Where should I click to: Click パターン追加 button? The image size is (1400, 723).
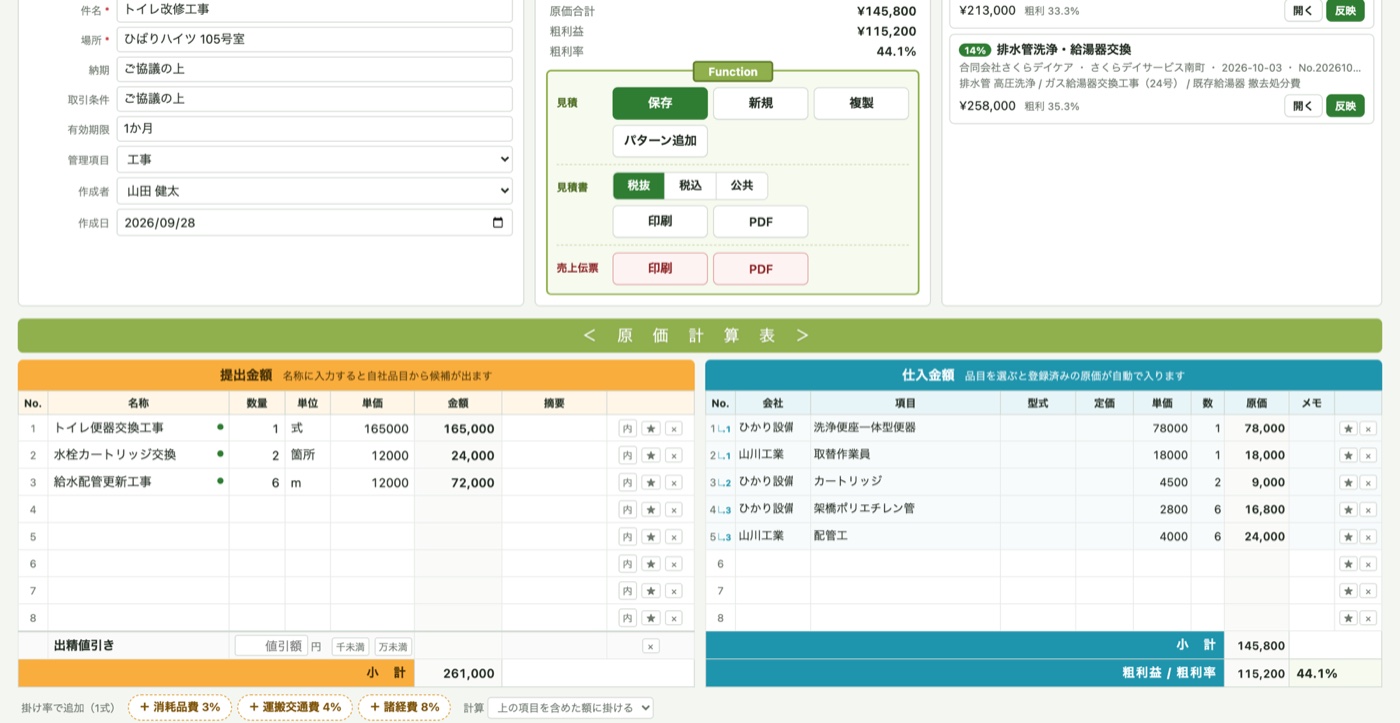click(x=660, y=141)
